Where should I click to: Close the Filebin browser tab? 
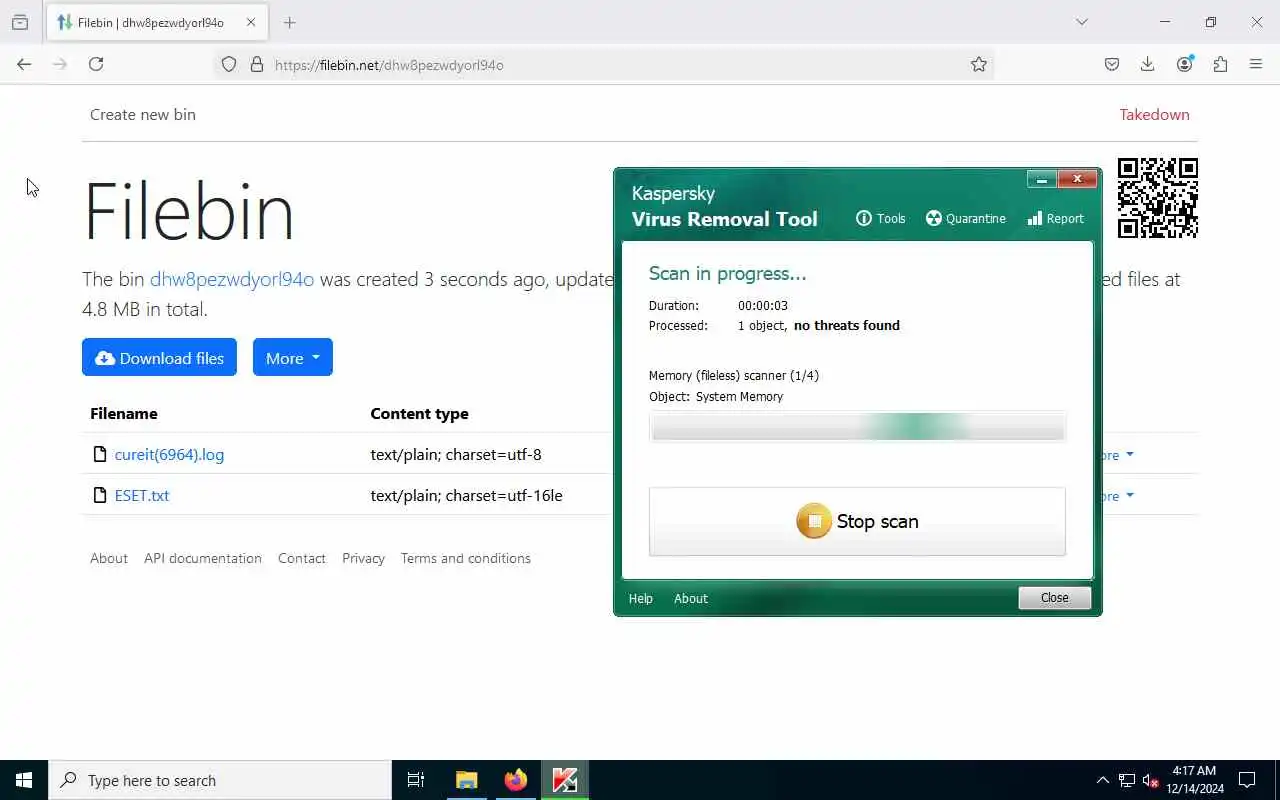tap(251, 22)
